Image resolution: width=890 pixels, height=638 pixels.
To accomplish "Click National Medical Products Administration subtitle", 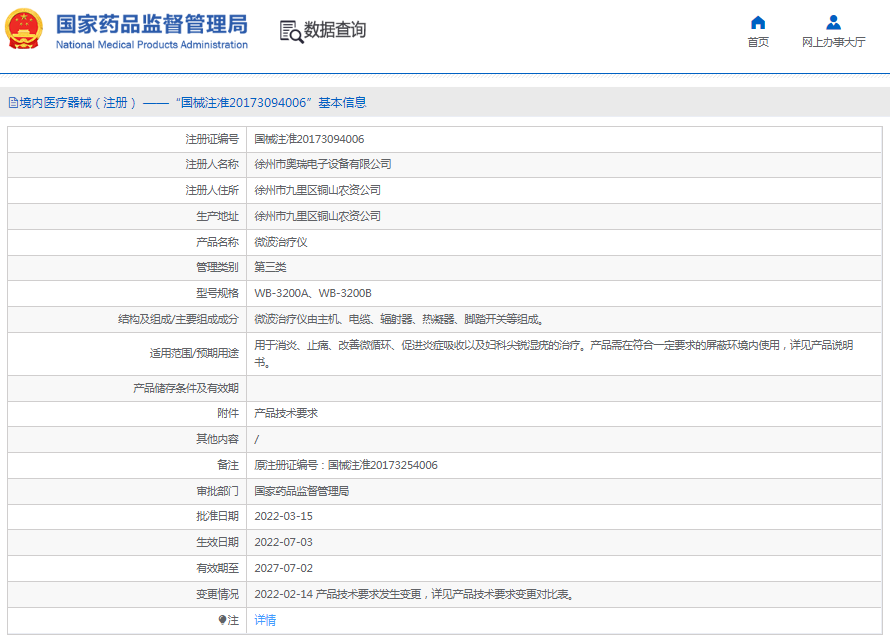I will (x=151, y=45).
